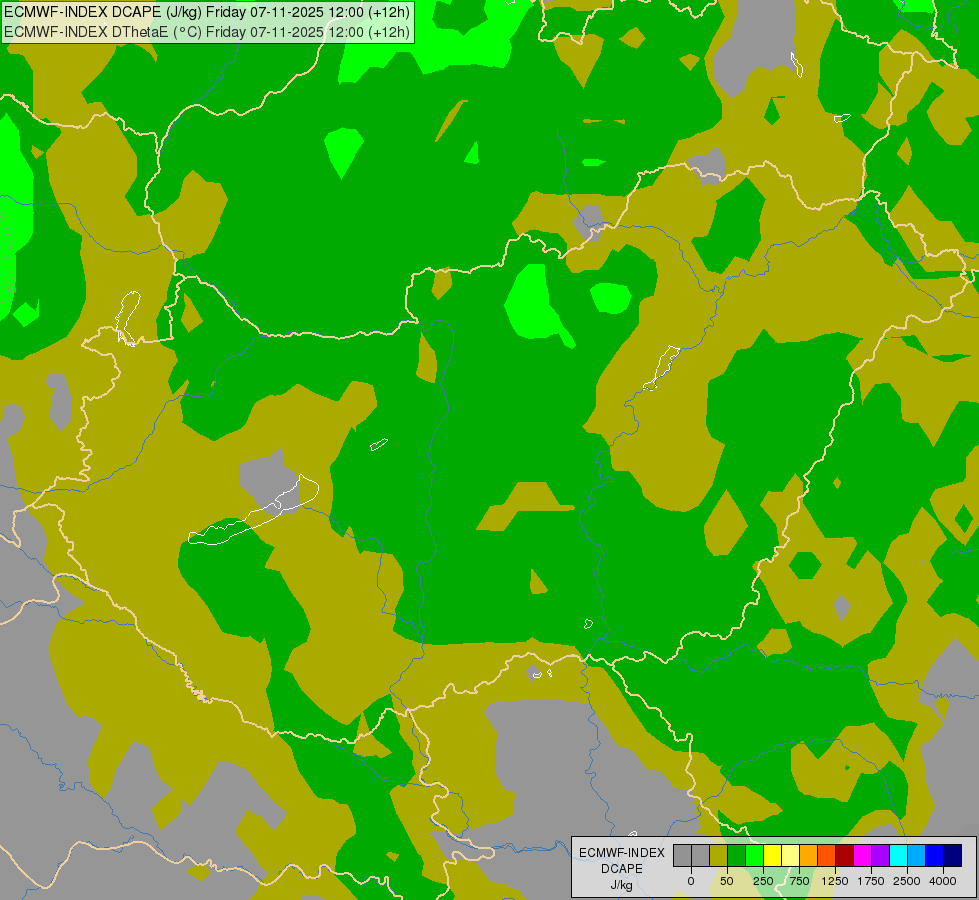Click 'ECMWF-INDEX' text in the legend box
979x900 pixels.
[x=622, y=853]
